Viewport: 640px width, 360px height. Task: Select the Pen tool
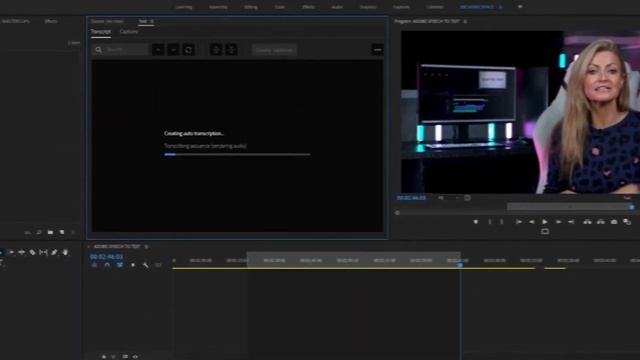point(54,253)
